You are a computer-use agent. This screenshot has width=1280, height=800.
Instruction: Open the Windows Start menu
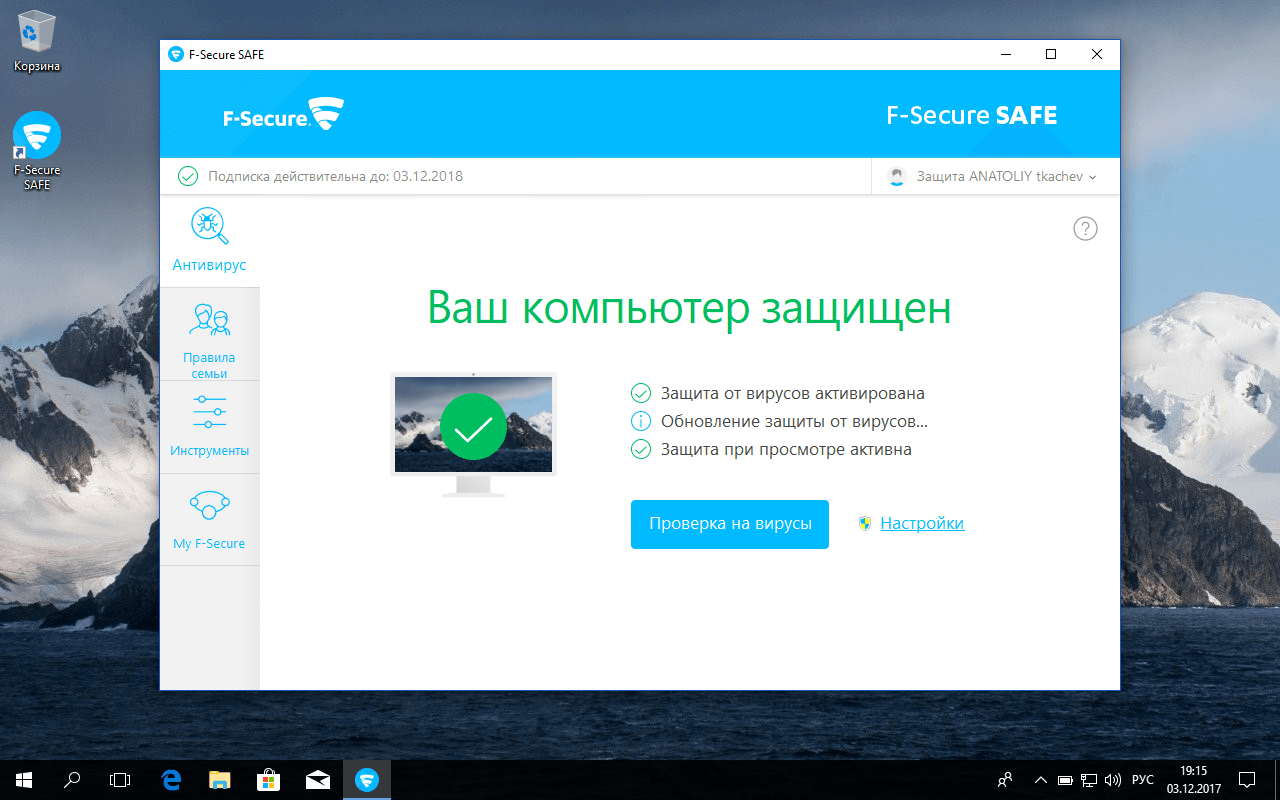click(x=24, y=780)
